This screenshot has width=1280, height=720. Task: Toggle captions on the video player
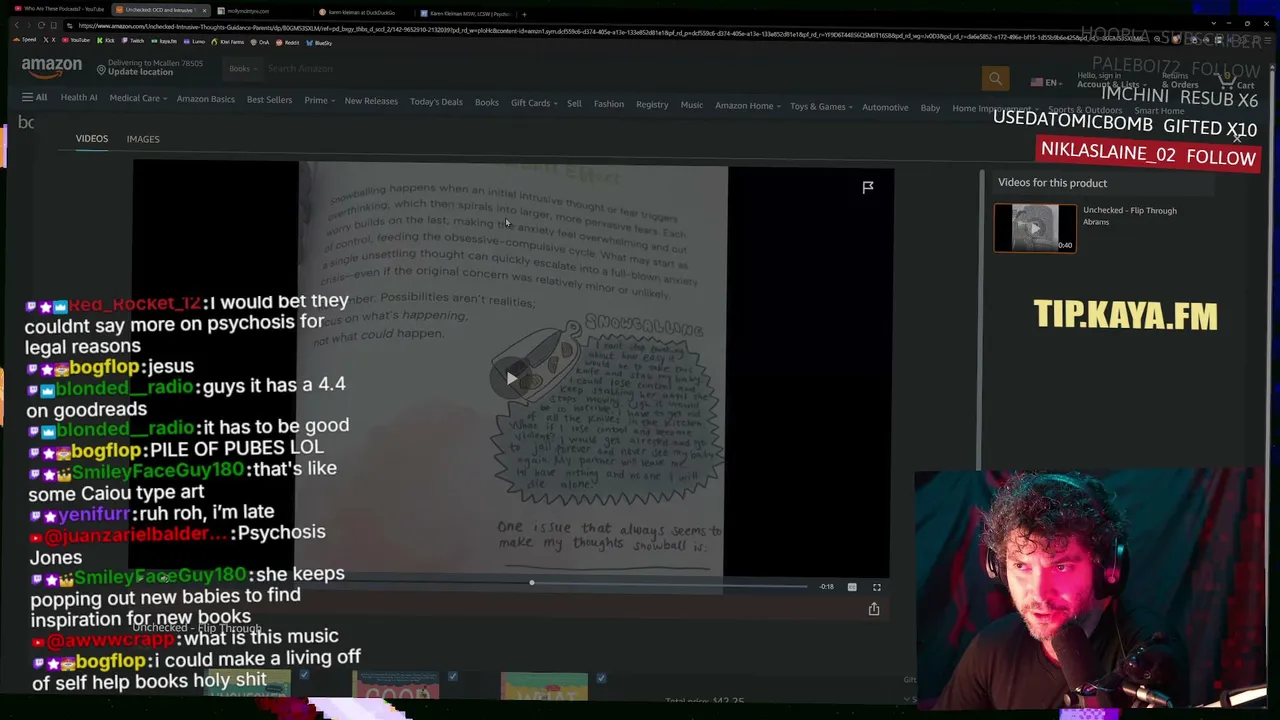click(x=852, y=587)
